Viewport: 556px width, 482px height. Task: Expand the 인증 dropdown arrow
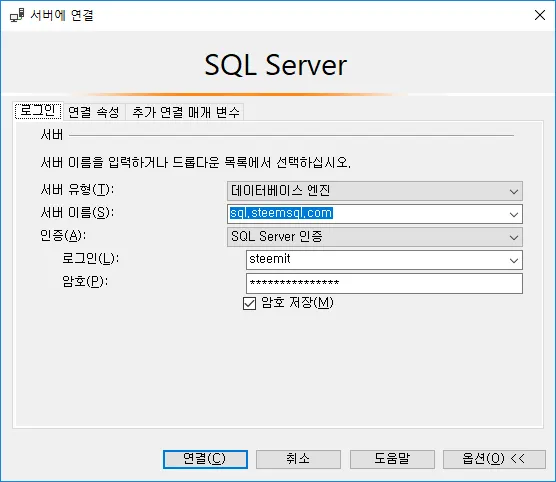[514, 237]
